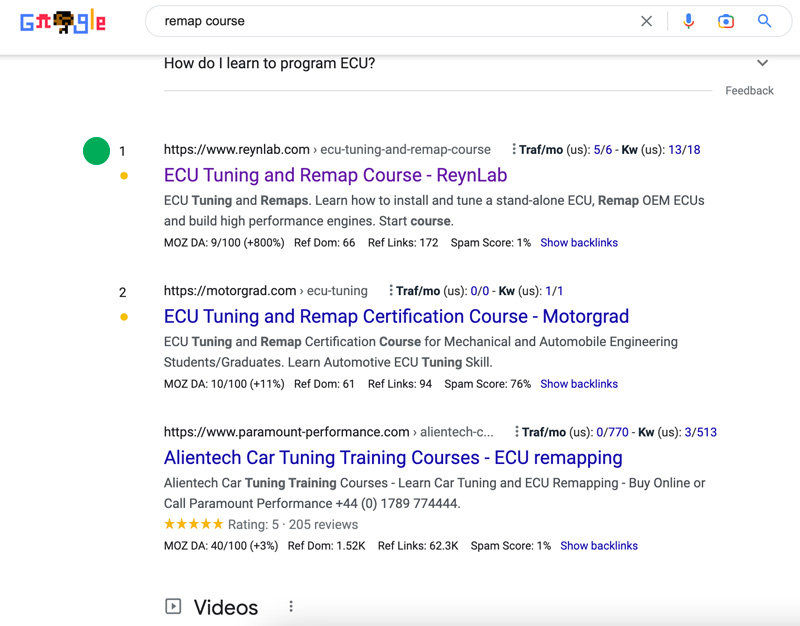
Task: Show backlinks for the Motorgrad result
Action: pos(579,384)
